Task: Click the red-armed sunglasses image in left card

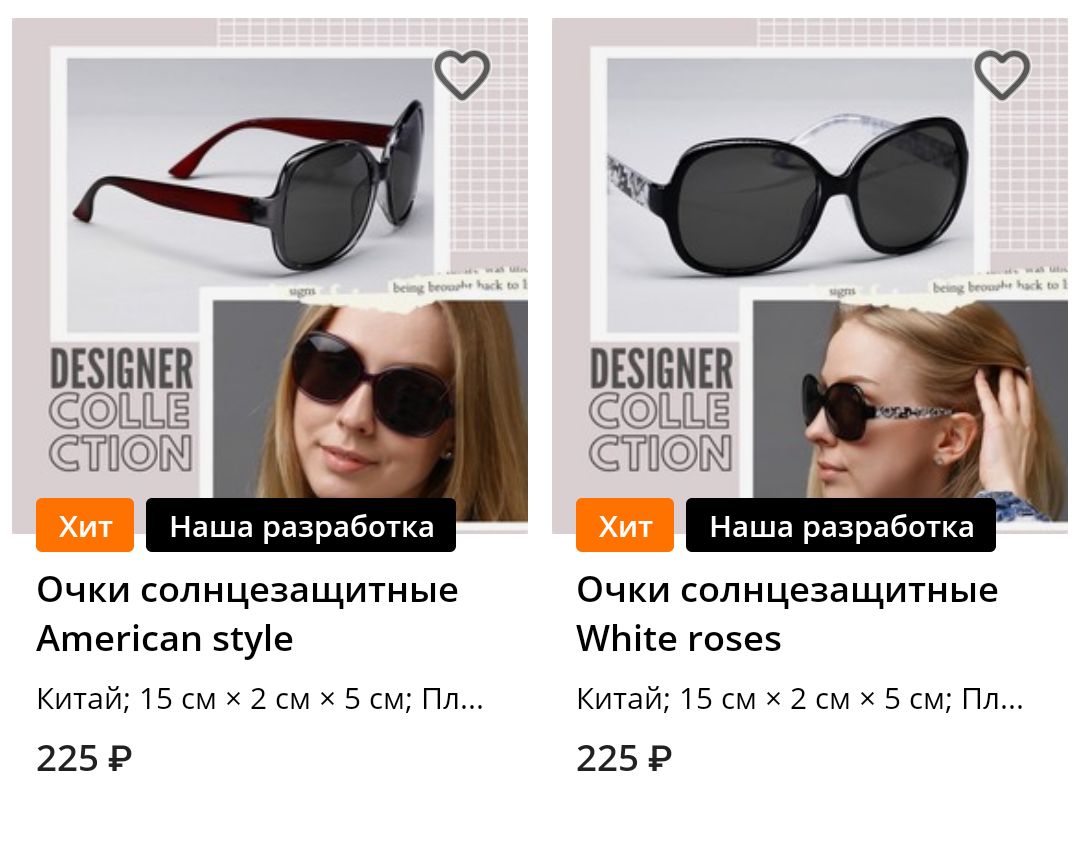Action: 249,186
